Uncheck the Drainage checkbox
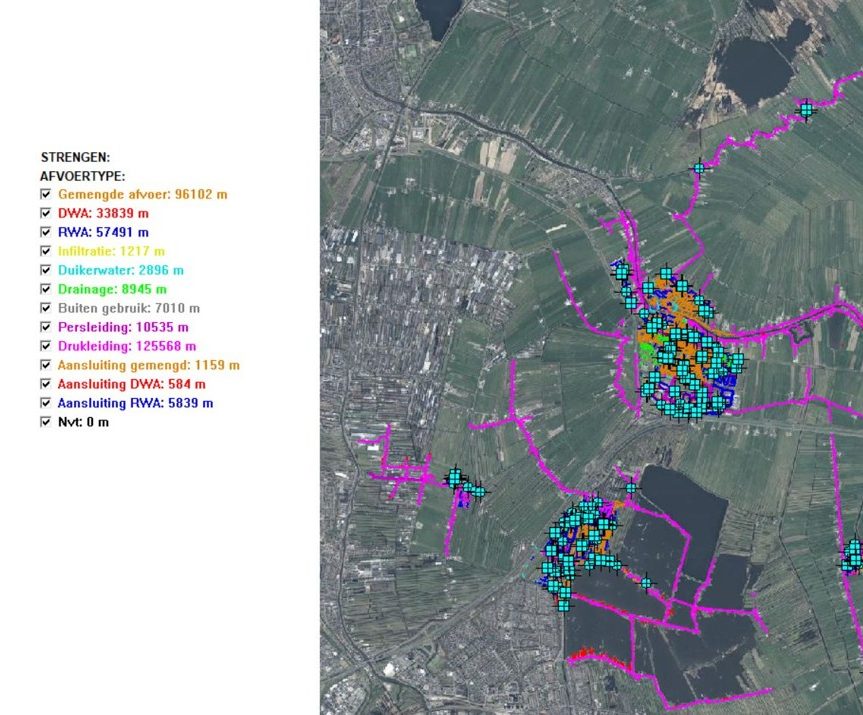The image size is (863, 715). pyautogui.click(x=45, y=289)
